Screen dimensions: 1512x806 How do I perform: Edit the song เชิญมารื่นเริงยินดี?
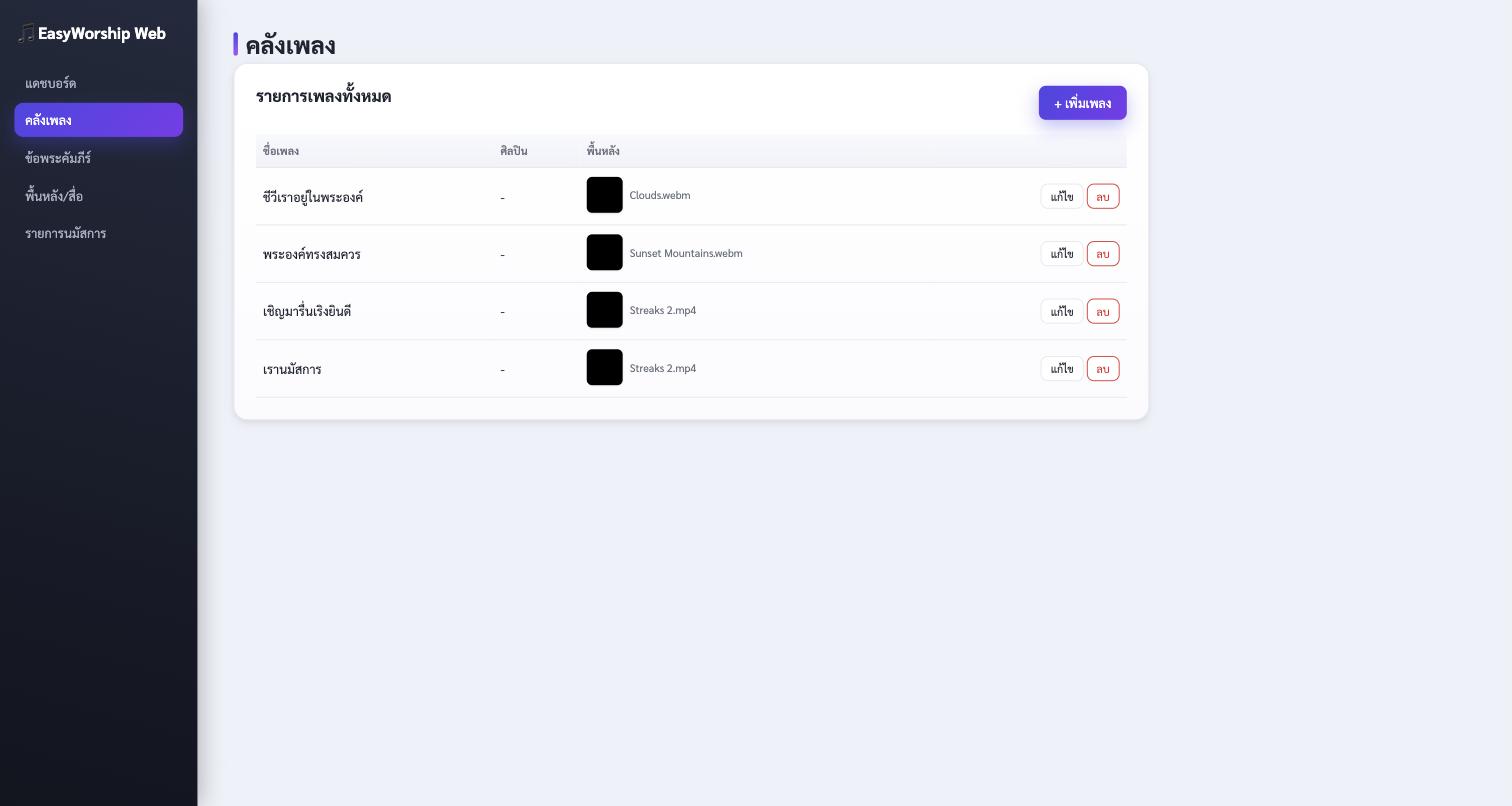[1062, 312]
